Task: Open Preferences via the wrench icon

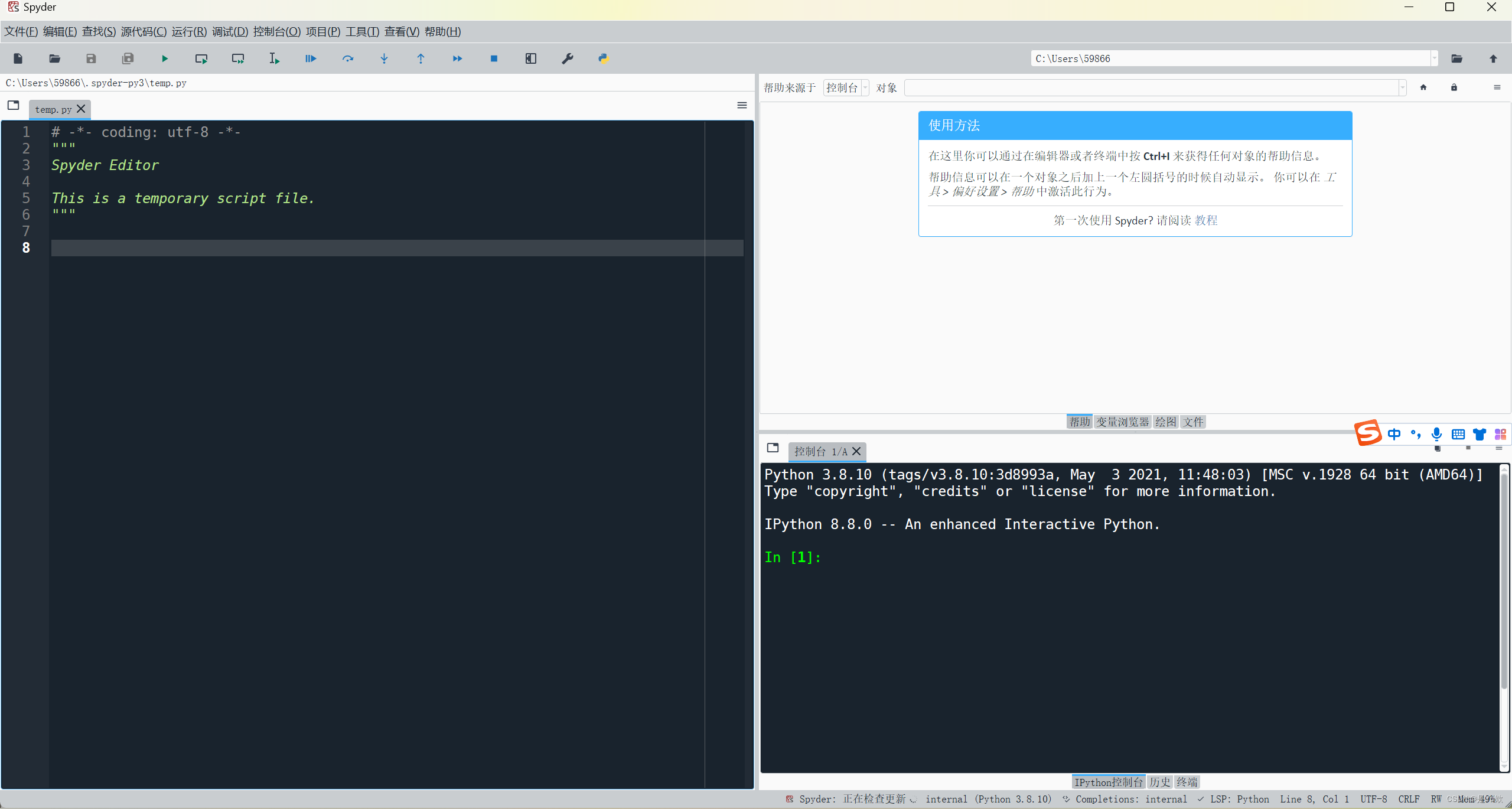Action: coord(567,58)
